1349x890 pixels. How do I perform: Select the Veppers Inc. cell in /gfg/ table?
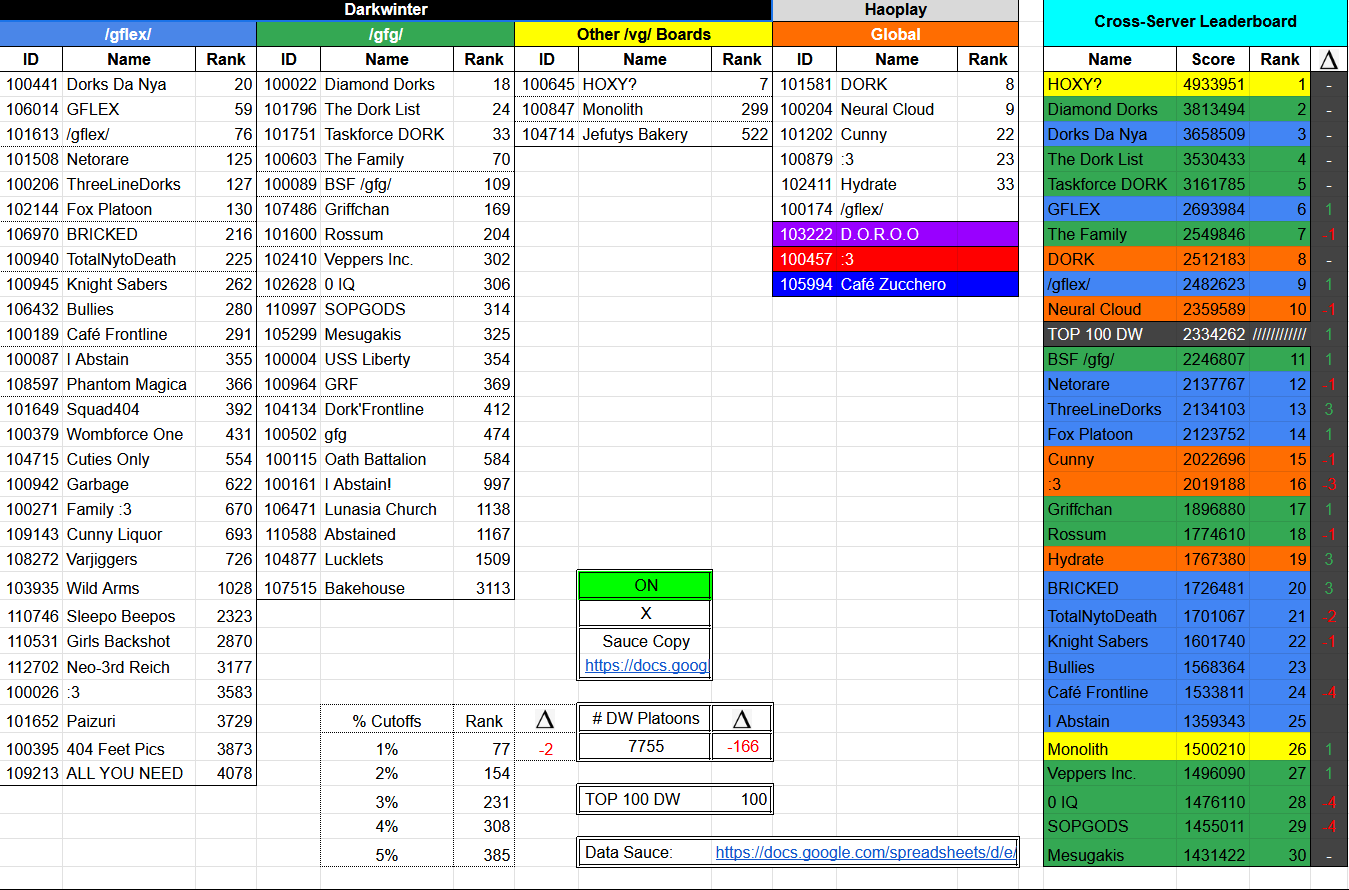(x=386, y=259)
